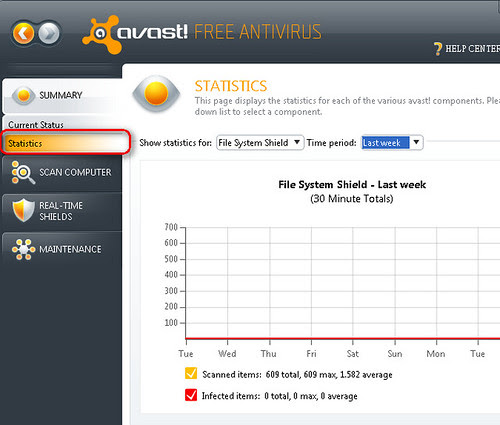The height and width of the screenshot is (425, 500).
Task: Click the avast! orange logo icon
Action: tap(101, 34)
